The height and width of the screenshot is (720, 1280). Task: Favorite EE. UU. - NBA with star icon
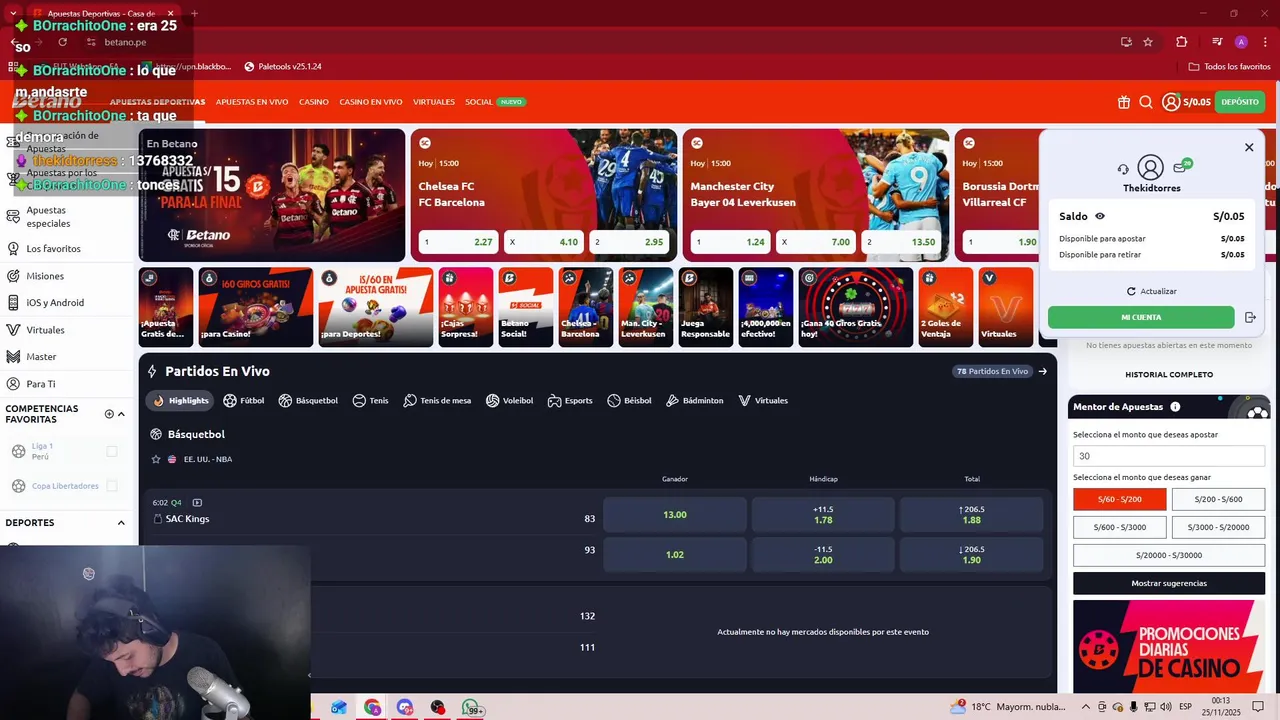(156, 459)
